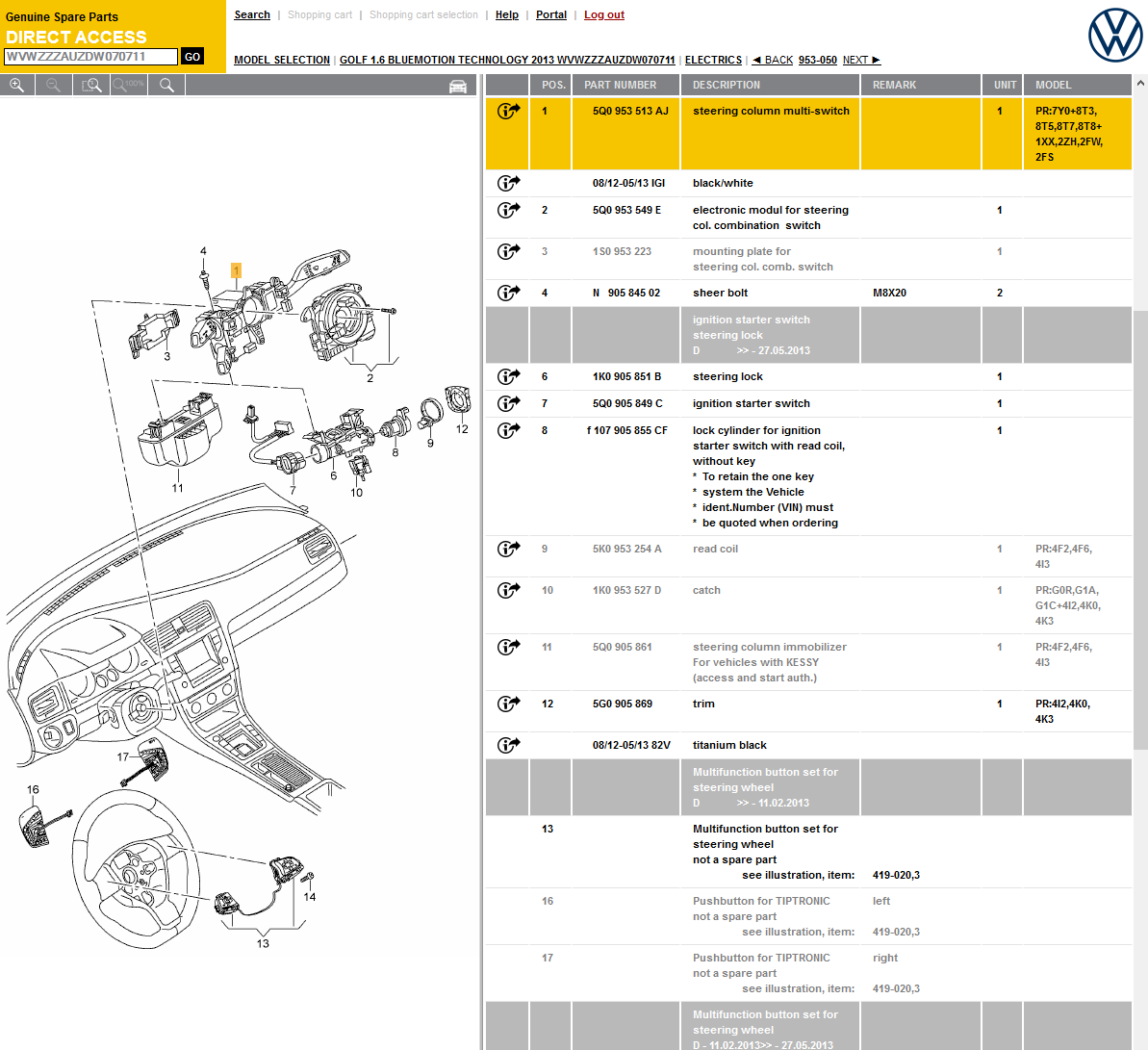
Task: Open info icon for steering column multi-switch
Action: coord(508,111)
